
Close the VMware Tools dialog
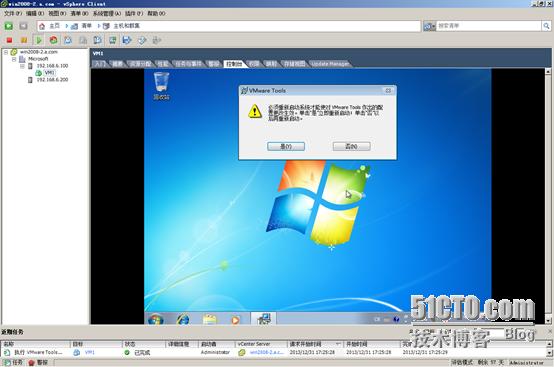pos(388,91)
